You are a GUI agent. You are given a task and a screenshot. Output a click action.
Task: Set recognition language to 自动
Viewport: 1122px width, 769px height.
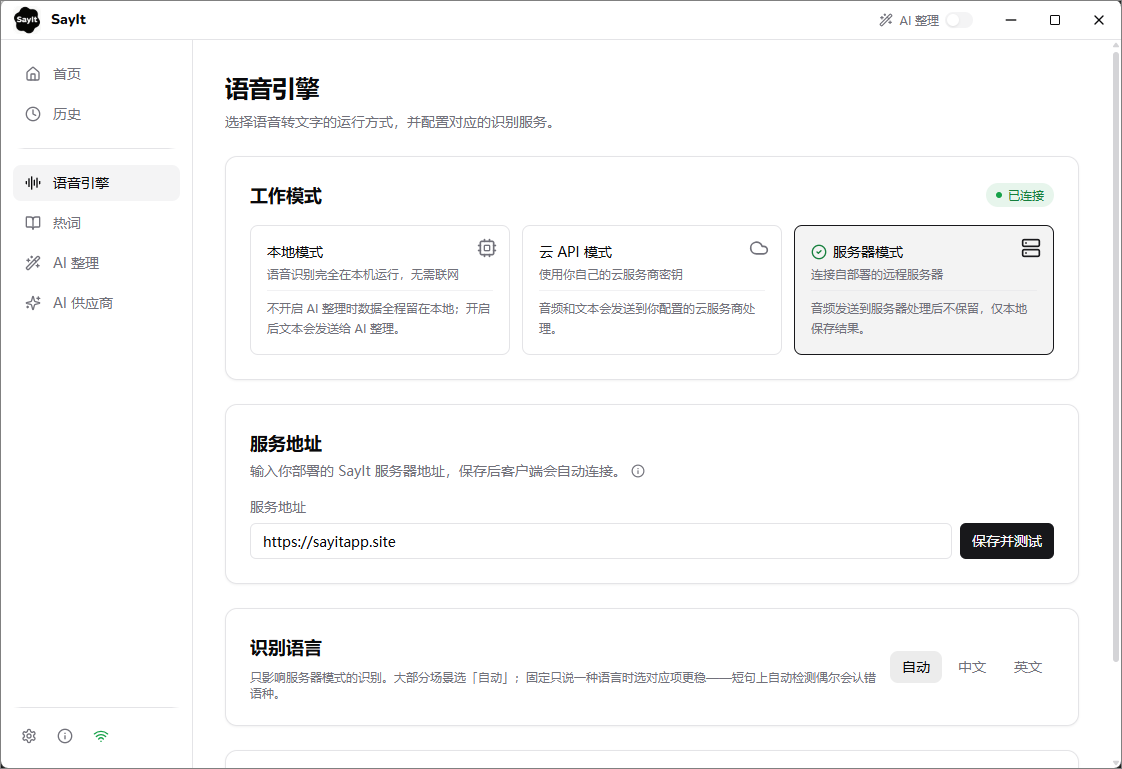pyautogui.click(x=916, y=667)
